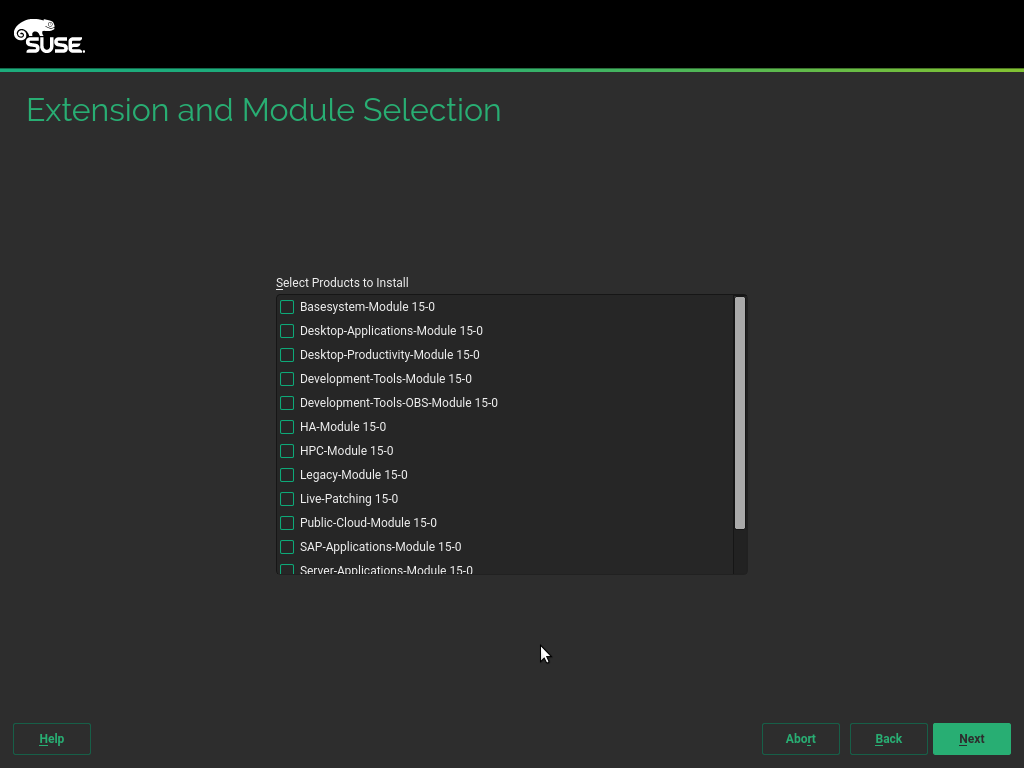This screenshot has height=768, width=1024.
Task: Check the SAP-Applications-Module 15-0 box
Action: 287,547
